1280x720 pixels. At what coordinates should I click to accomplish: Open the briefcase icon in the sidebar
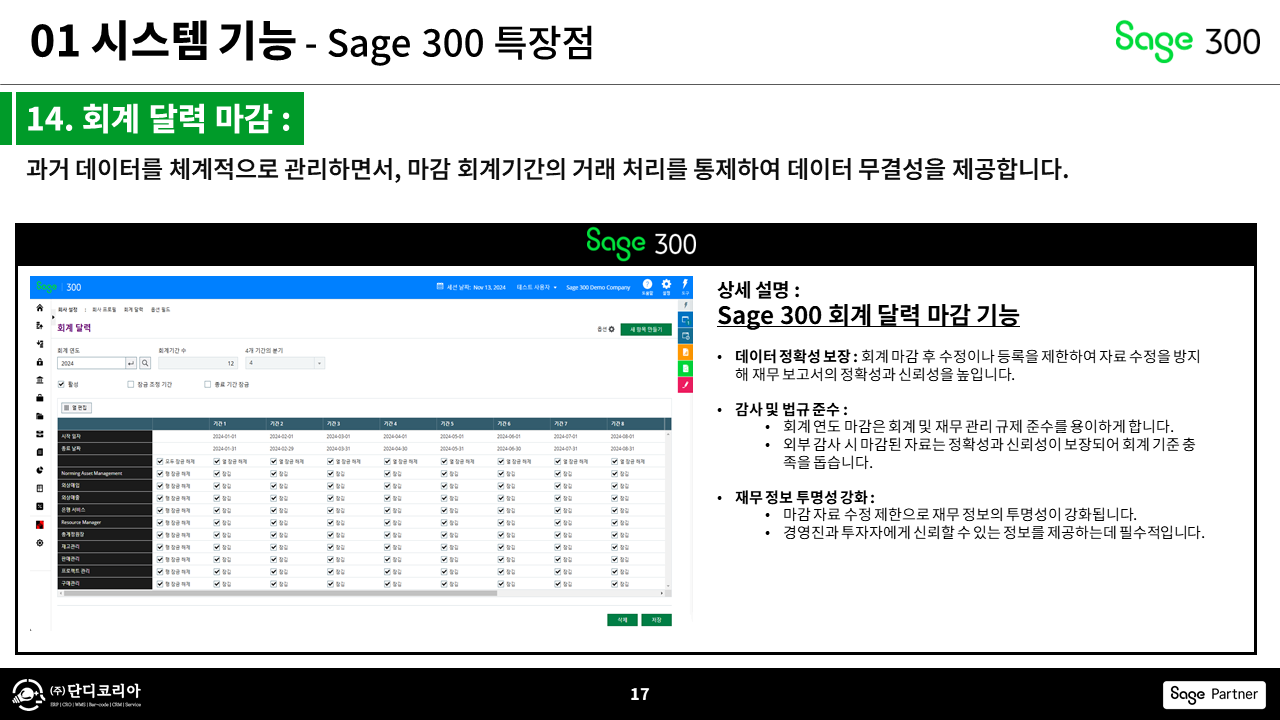[x=39, y=398]
